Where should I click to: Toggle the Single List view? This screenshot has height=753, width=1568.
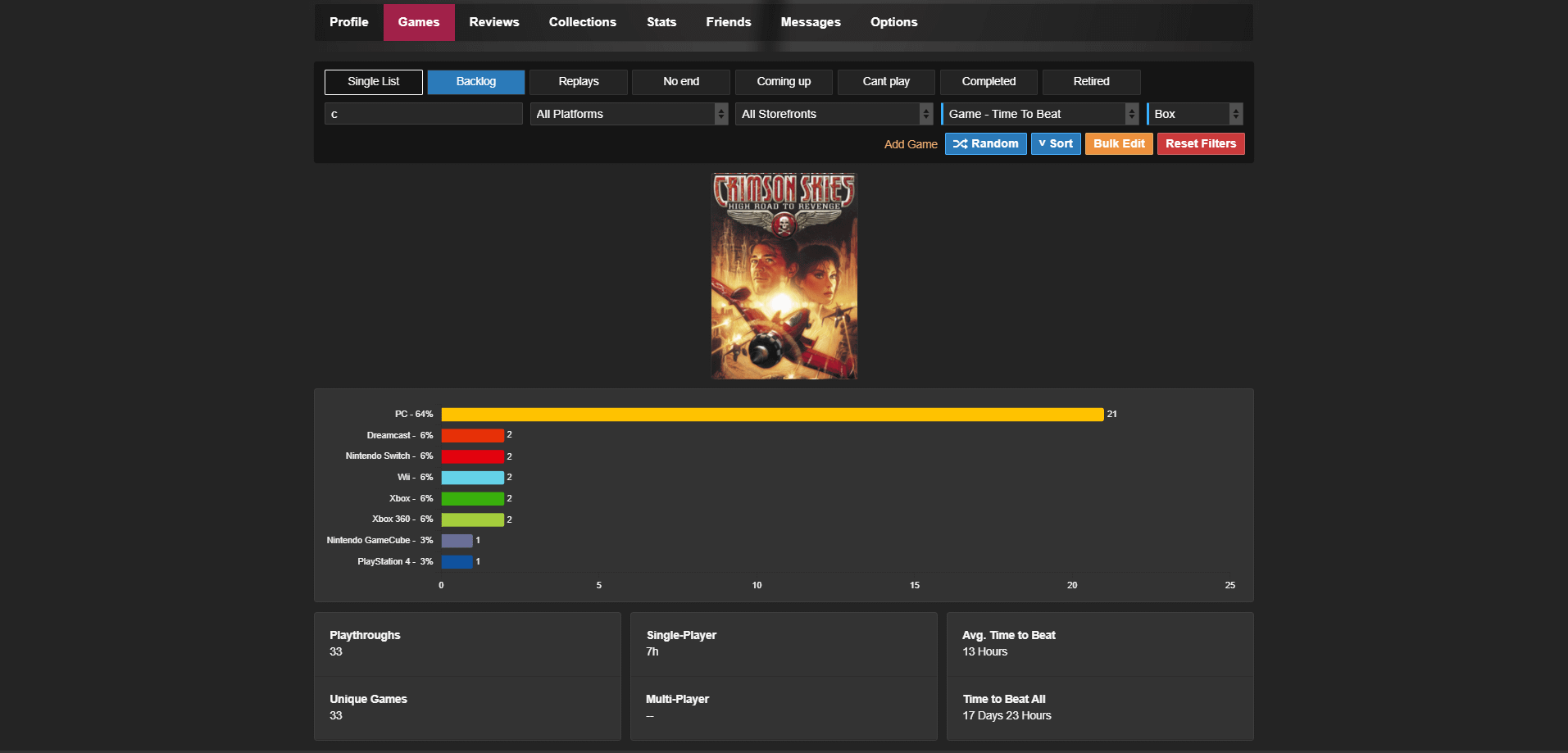(x=373, y=82)
